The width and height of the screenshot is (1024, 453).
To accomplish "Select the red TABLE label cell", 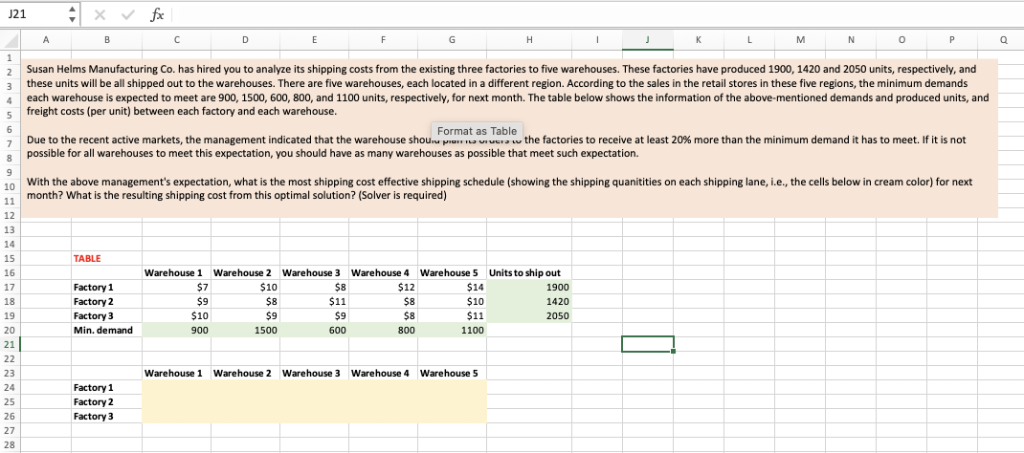I will point(88,258).
